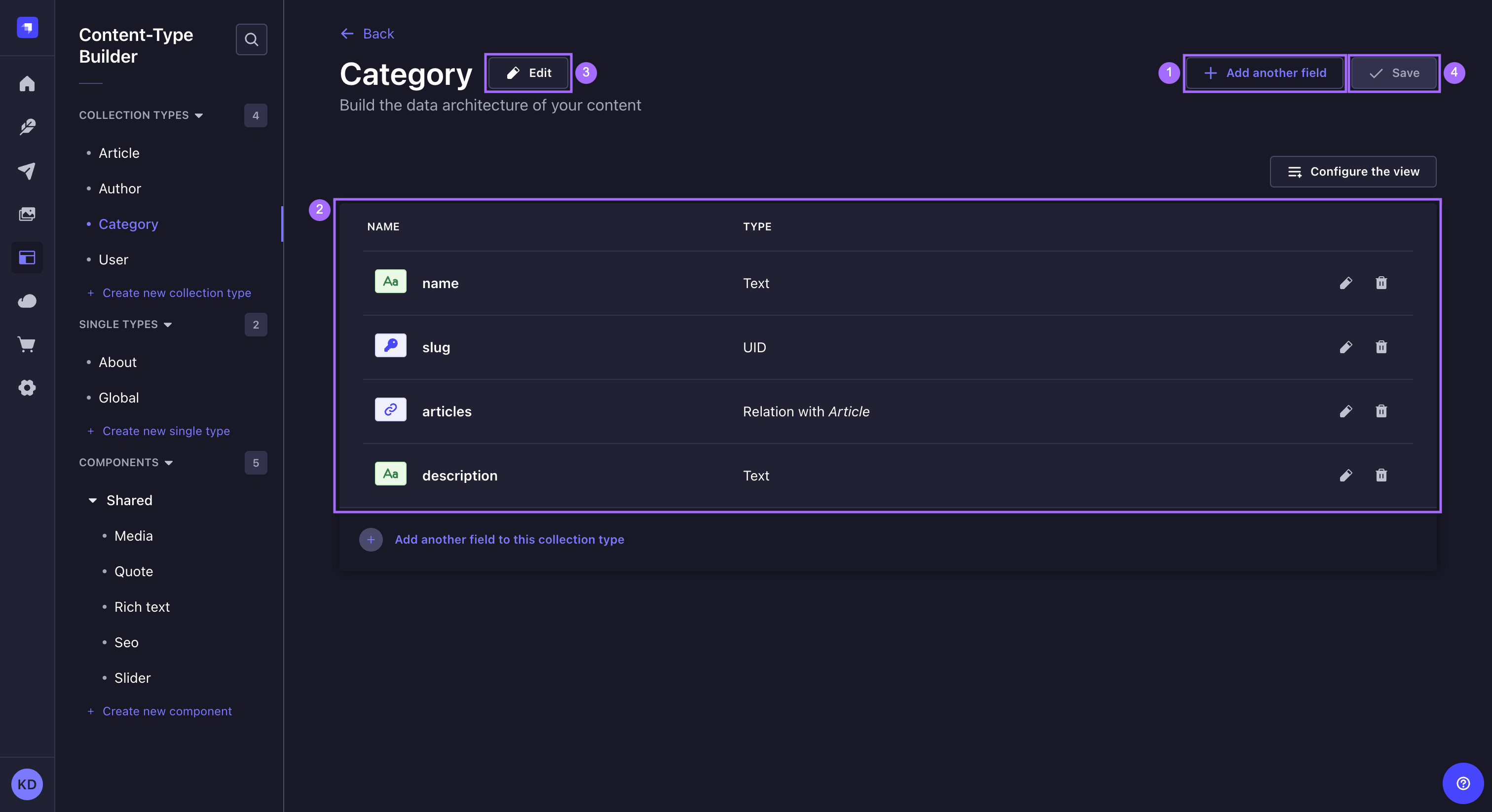The width and height of the screenshot is (1492, 812).
Task: Select the Article collection type
Action: (x=119, y=153)
